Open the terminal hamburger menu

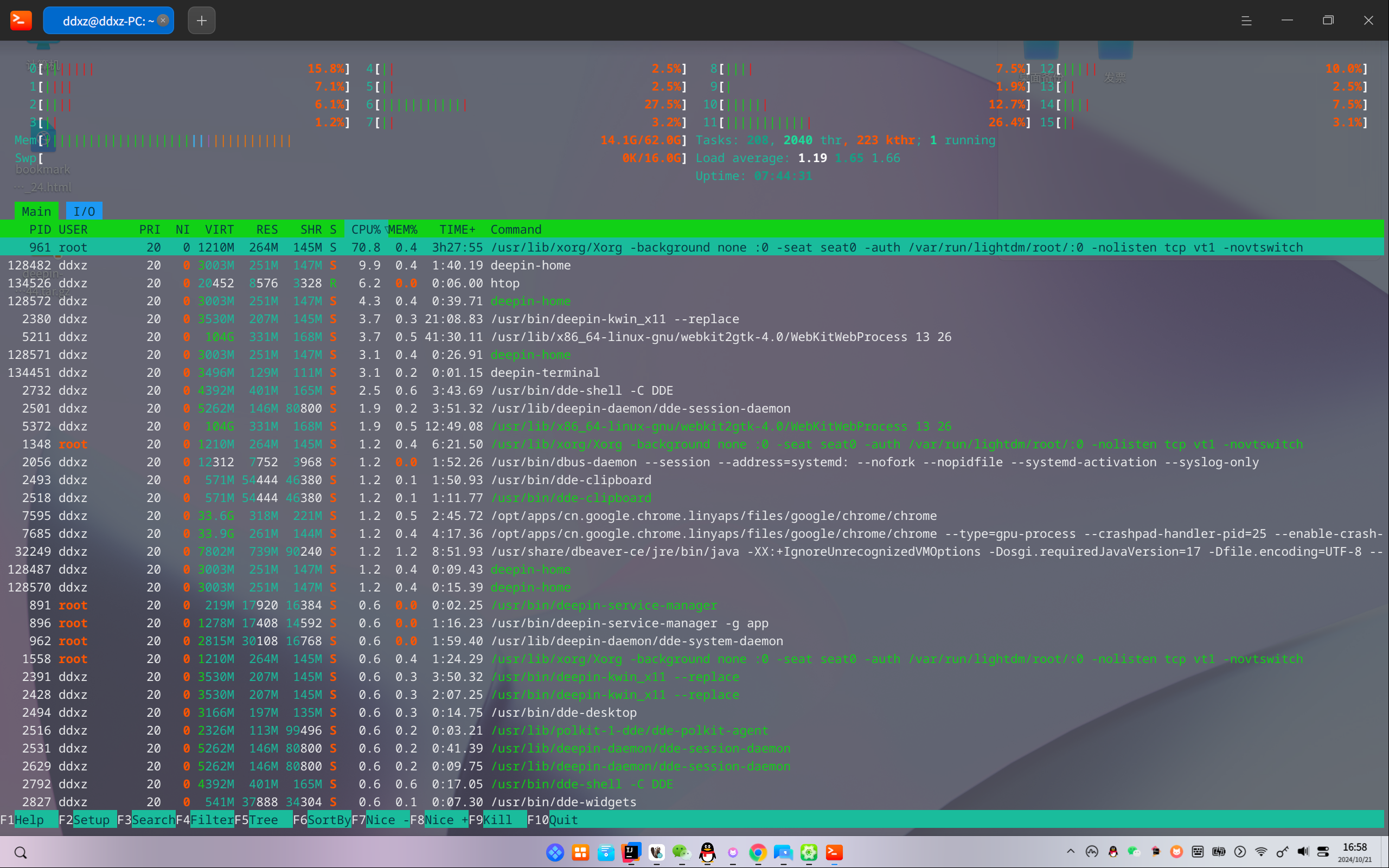[x=1246, y=21]
